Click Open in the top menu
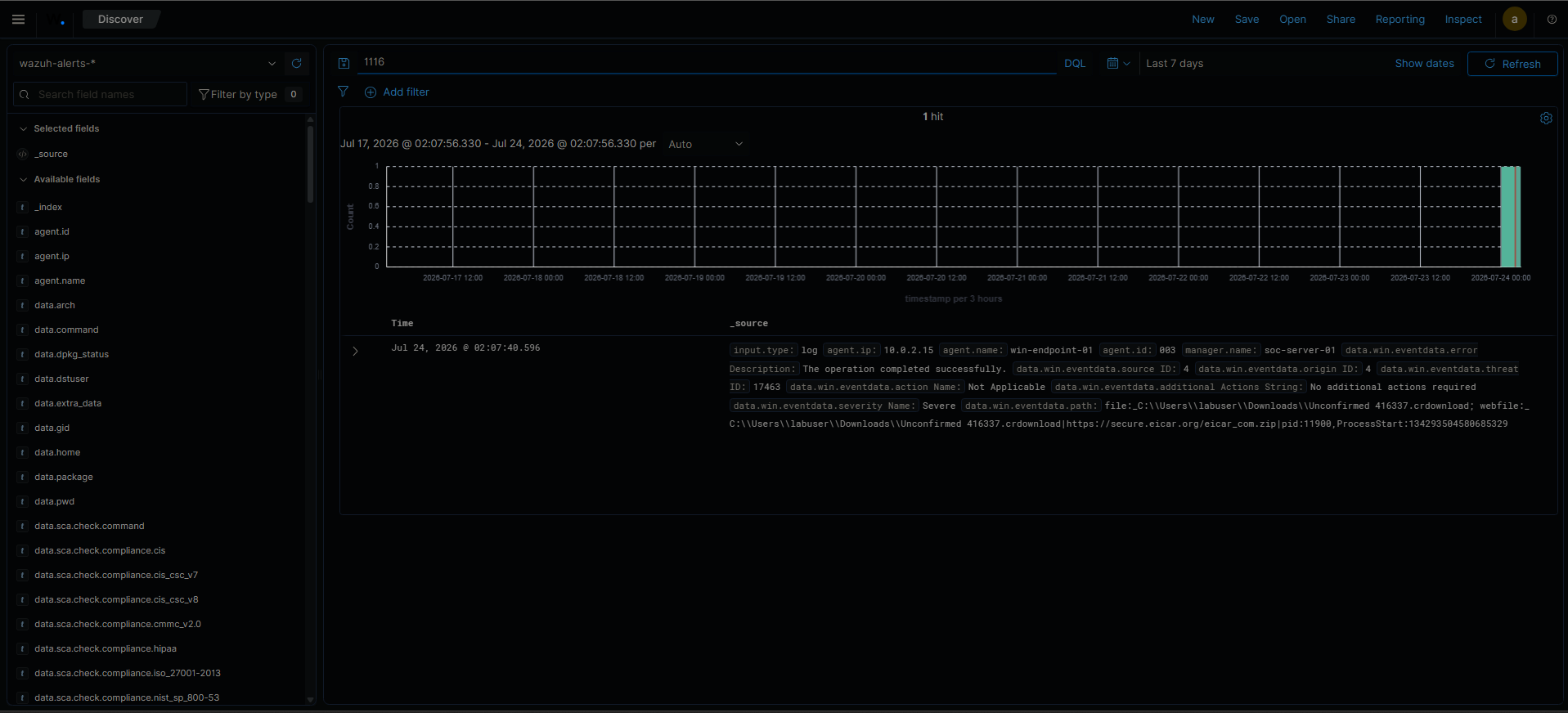Image resolution: width=1568 pixels, height=713 pixels. click(x=1292, y=20)
